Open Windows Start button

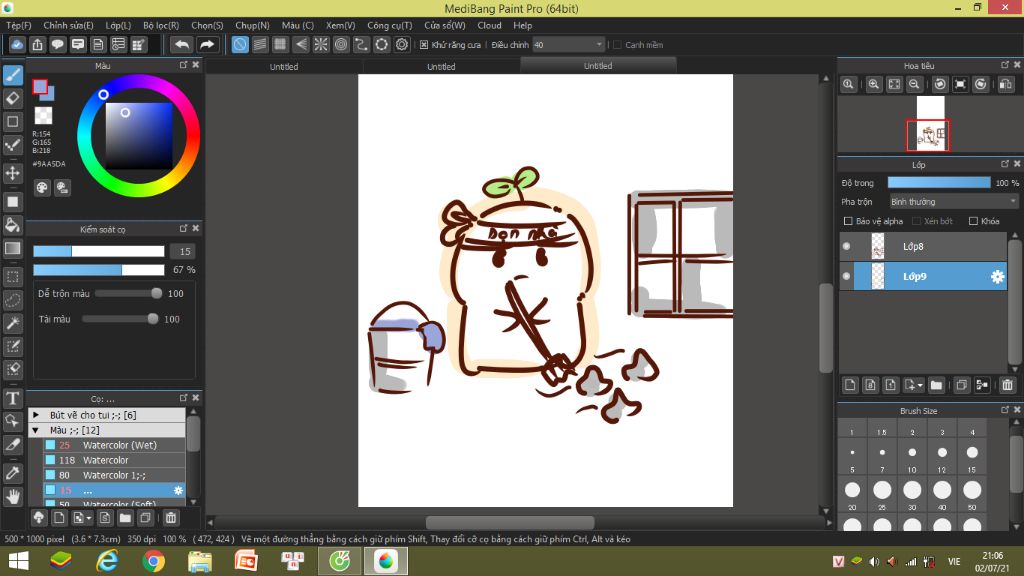click(x=18, y=561)
